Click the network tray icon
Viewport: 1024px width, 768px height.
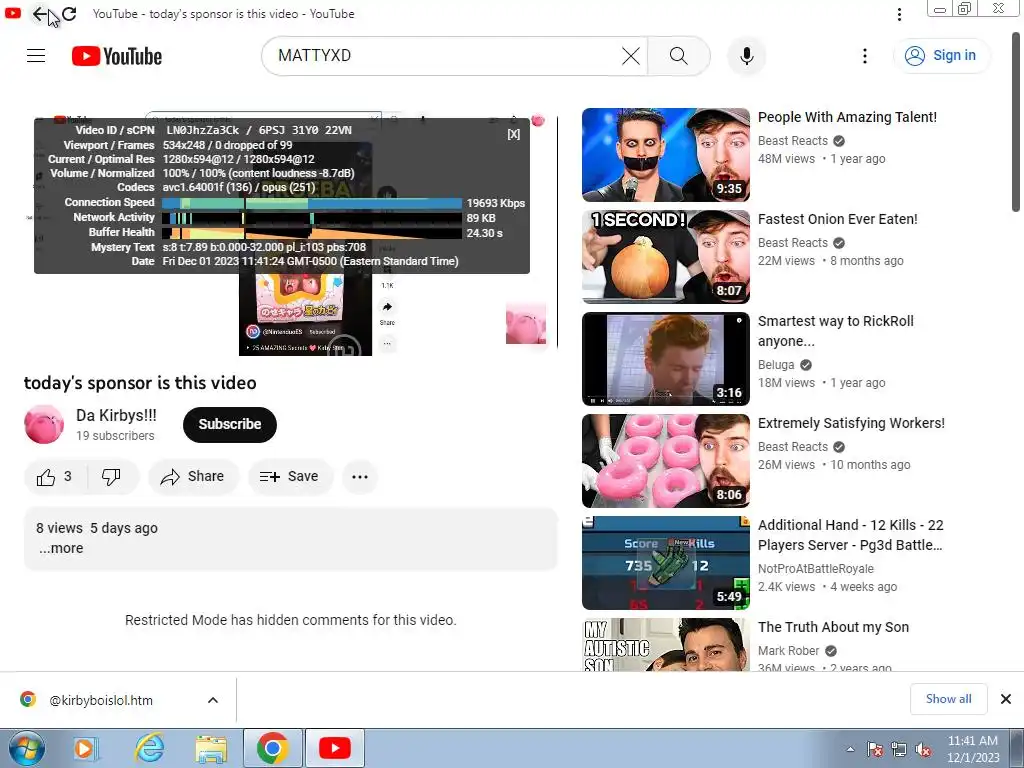click(899, 749)
